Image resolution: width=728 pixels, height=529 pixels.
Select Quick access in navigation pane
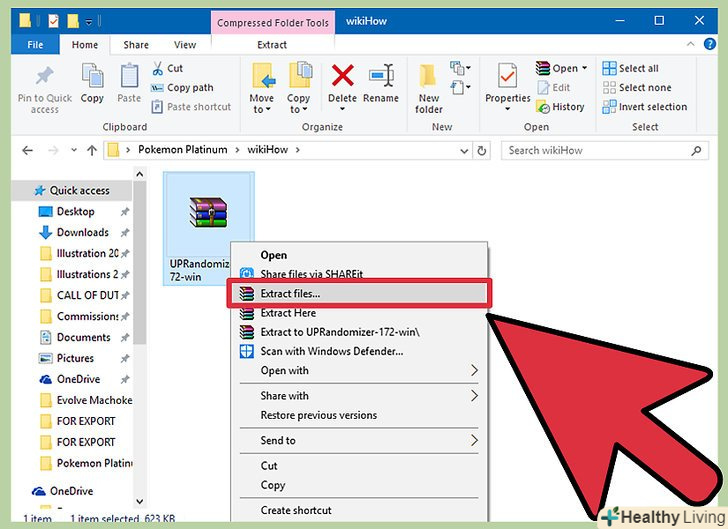click(72, 190)
